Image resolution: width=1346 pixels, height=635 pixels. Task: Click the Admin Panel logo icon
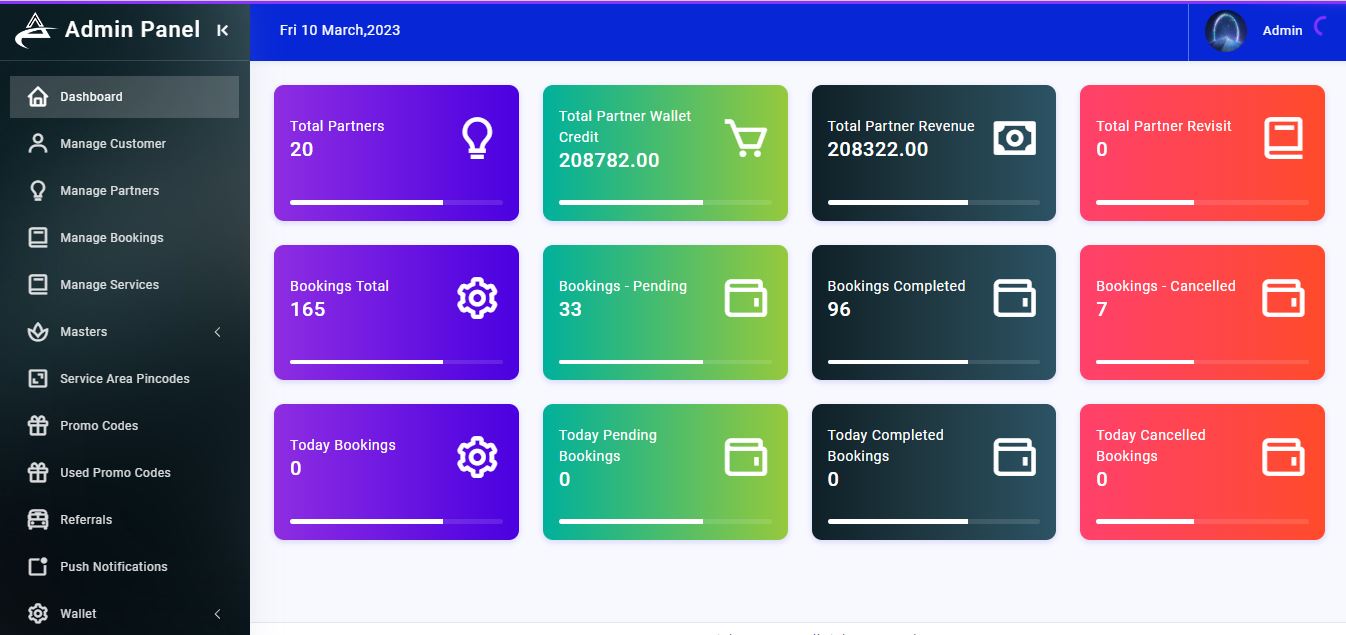(x=34, y=31)
